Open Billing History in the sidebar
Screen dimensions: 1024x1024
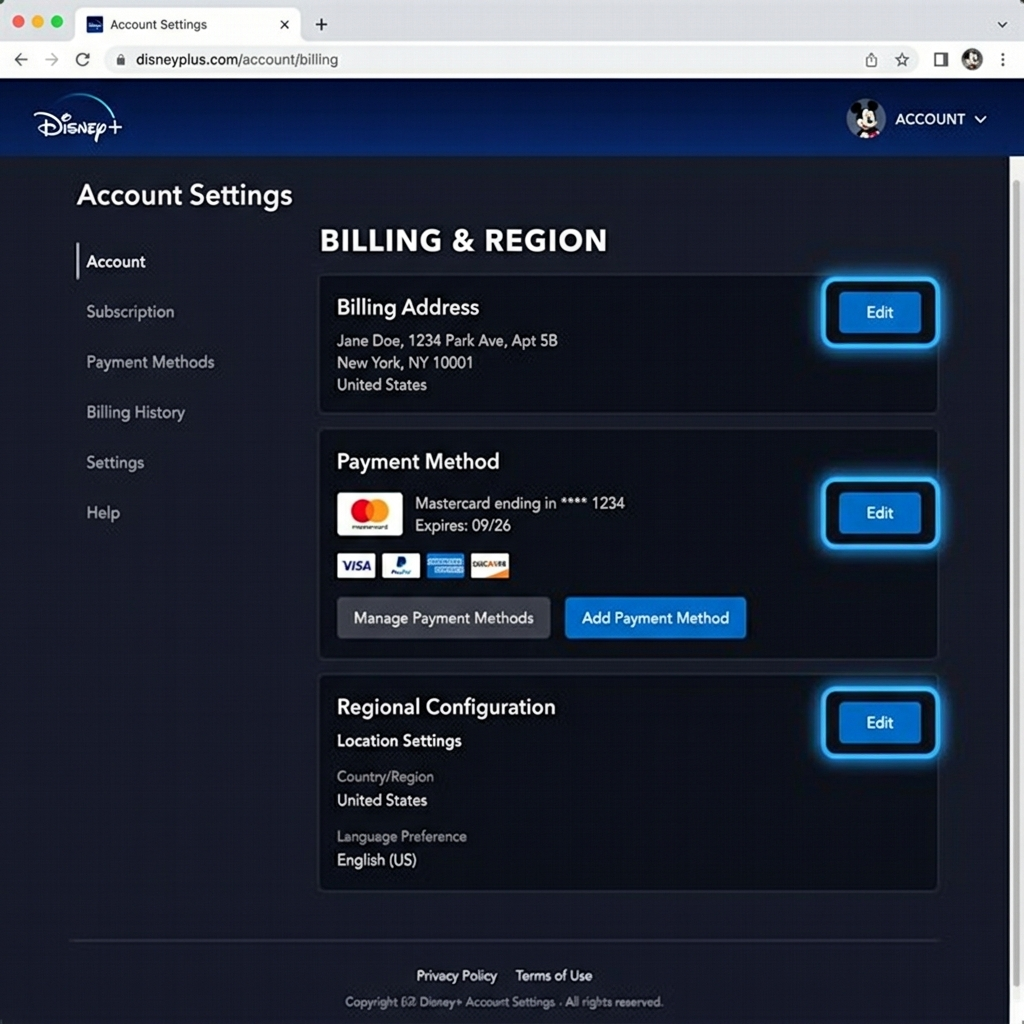[x=136, y=412]
